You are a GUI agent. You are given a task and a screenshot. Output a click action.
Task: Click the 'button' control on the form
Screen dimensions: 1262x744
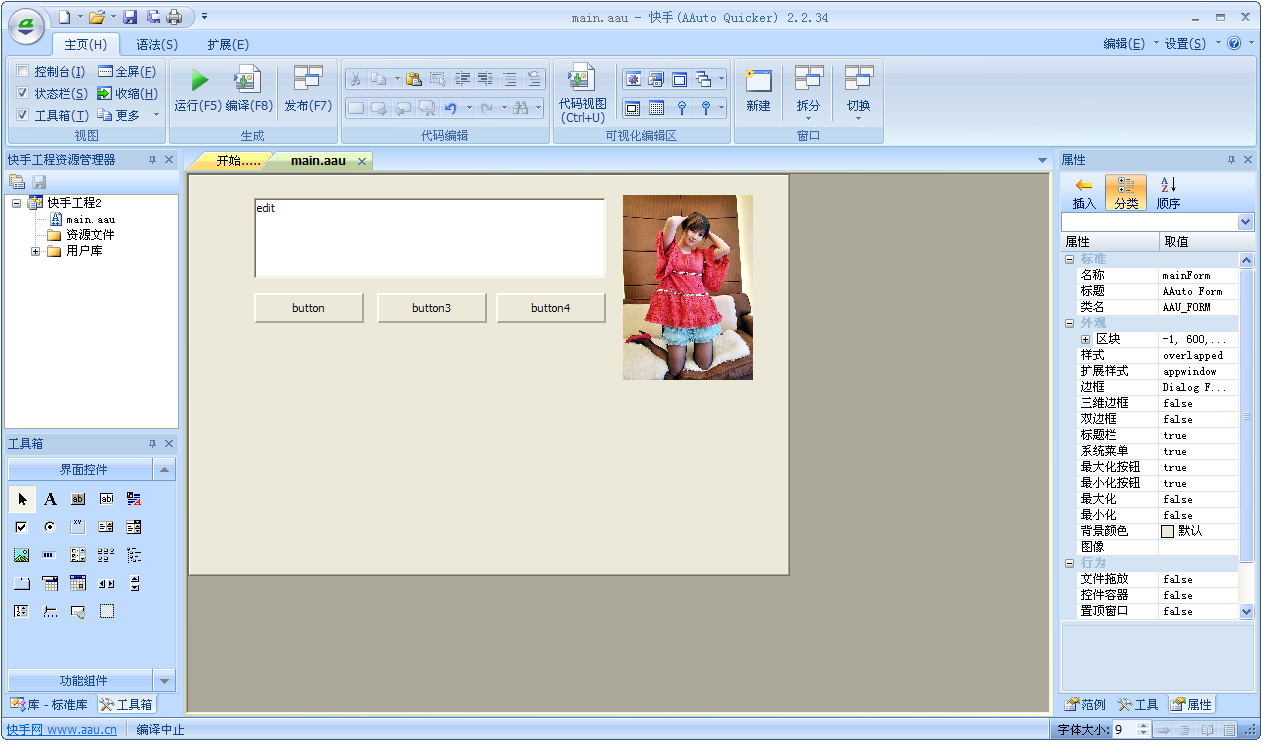308,308
